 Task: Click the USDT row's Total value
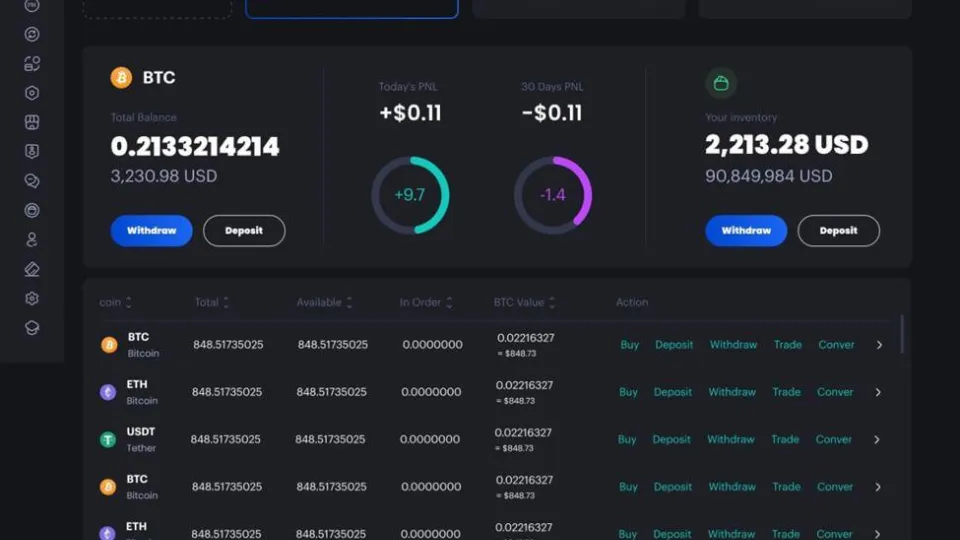pyautogui.click(x=225, y=440)
